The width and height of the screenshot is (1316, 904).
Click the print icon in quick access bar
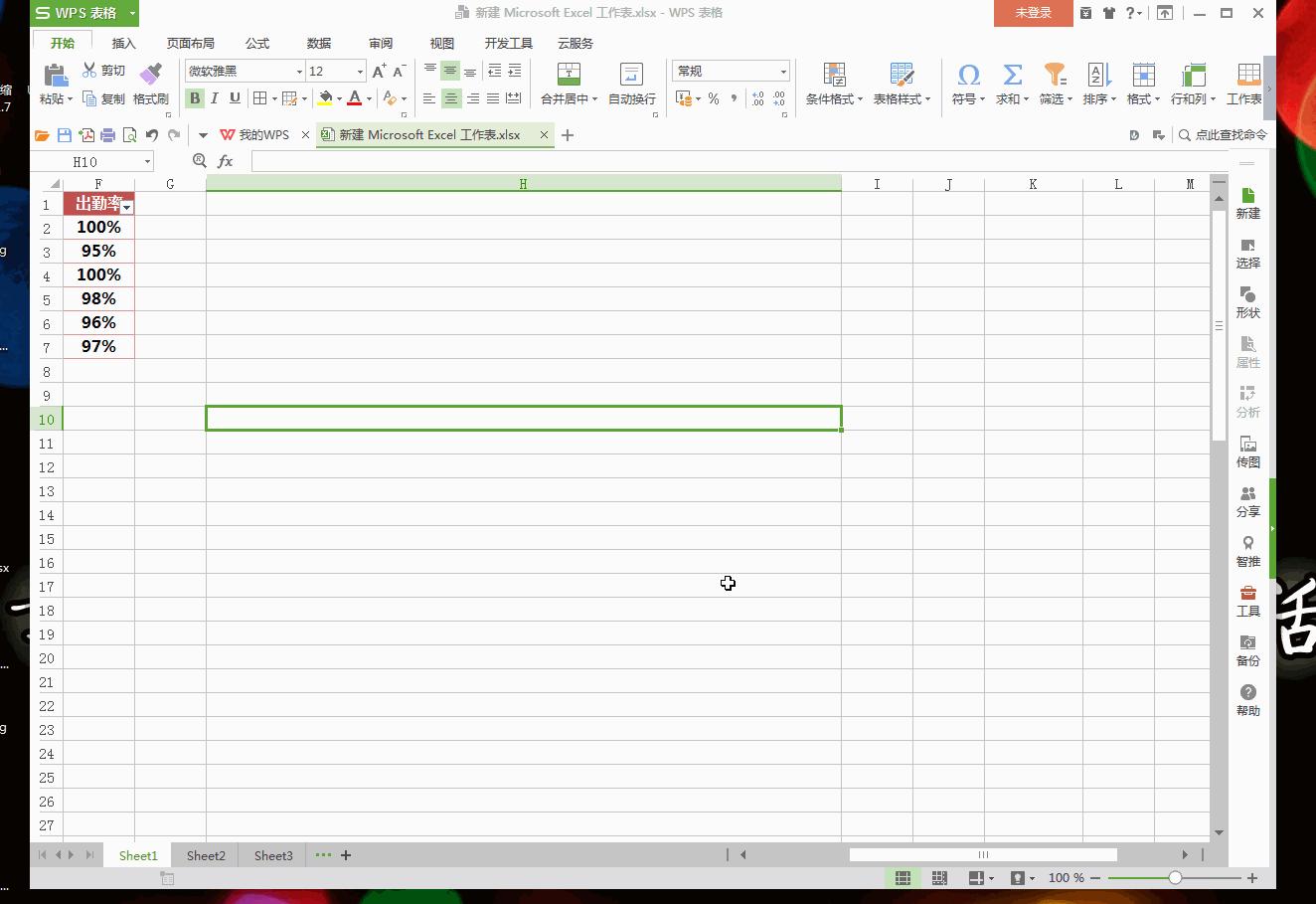point(108,135)
